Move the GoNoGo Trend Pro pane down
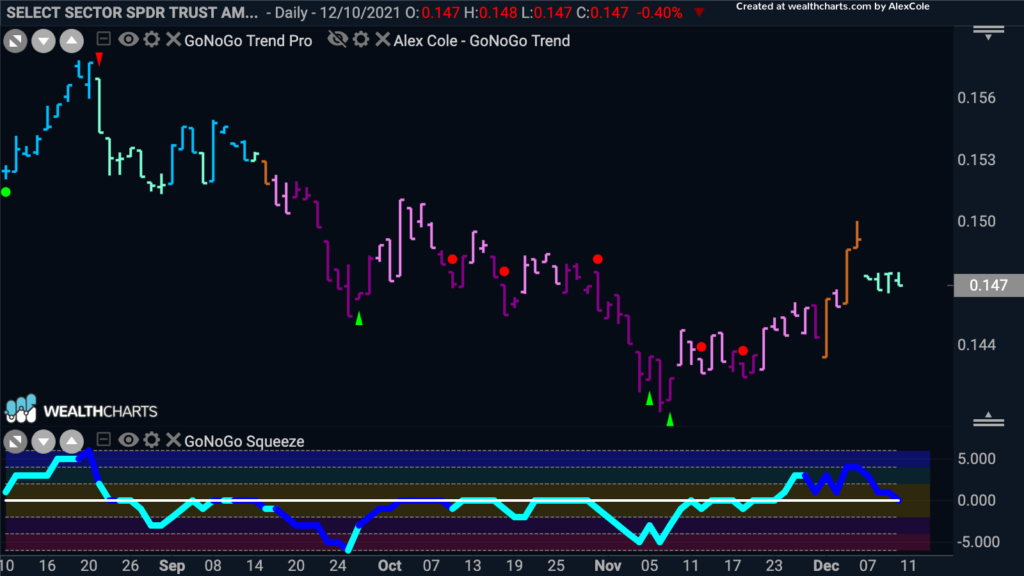Viewport: 1024px width, 576px height. click(x=43, y=41)
